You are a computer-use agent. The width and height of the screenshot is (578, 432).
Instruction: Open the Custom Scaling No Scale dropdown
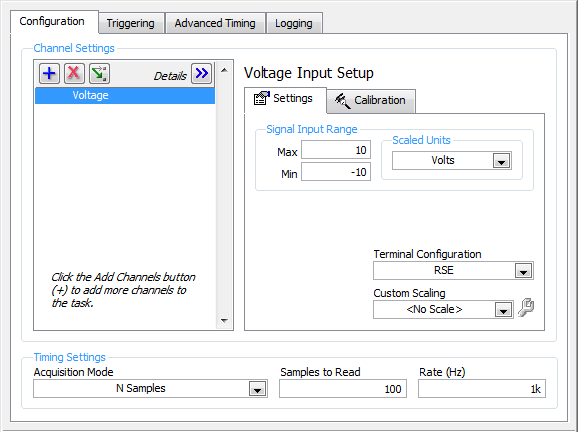[x=503, y=310]
